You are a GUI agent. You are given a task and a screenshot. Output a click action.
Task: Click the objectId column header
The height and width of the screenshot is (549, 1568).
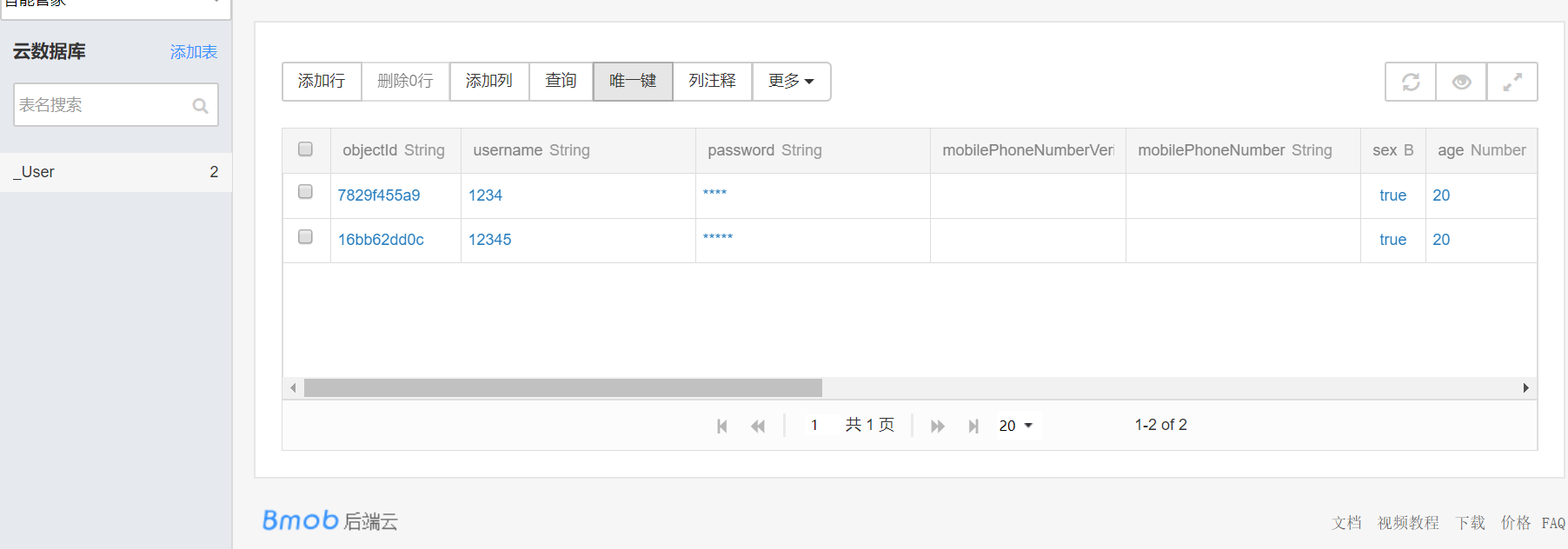point(395,150)
